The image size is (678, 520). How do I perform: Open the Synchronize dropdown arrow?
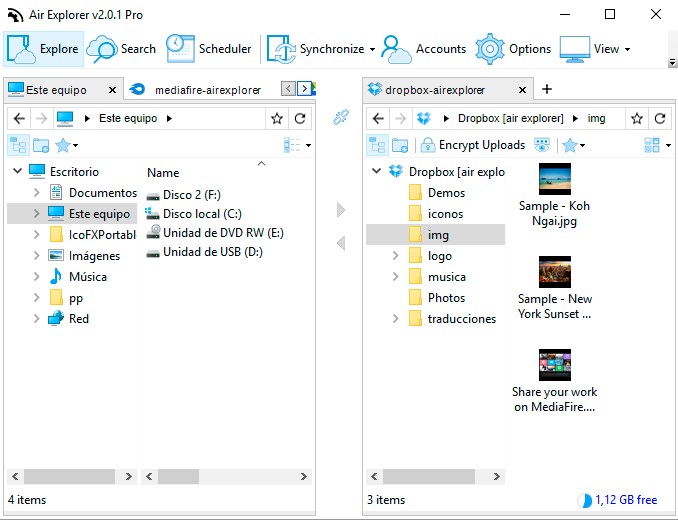[372, 49]
